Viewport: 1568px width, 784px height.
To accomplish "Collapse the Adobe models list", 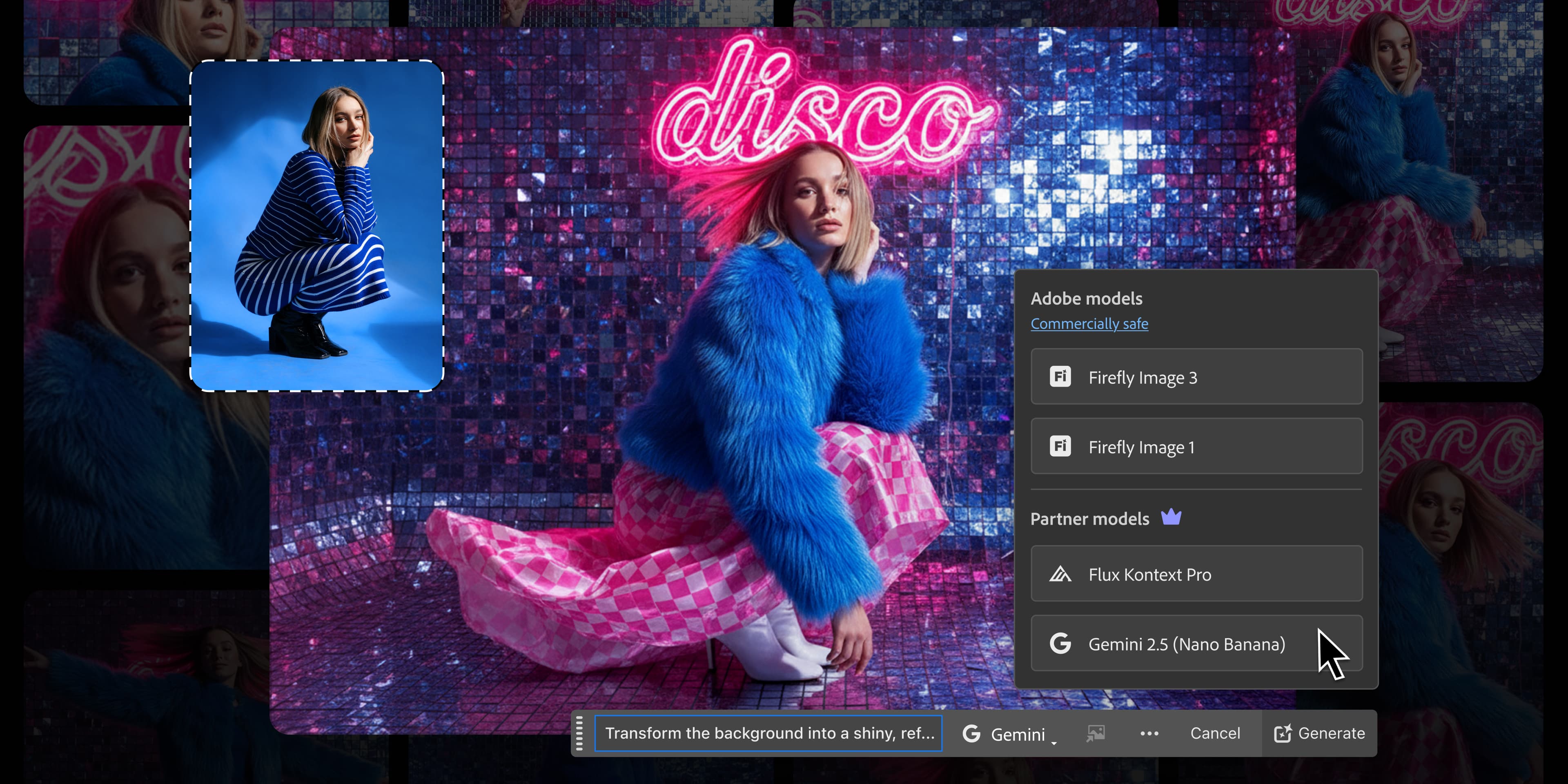I will [x=1087, y=298].
